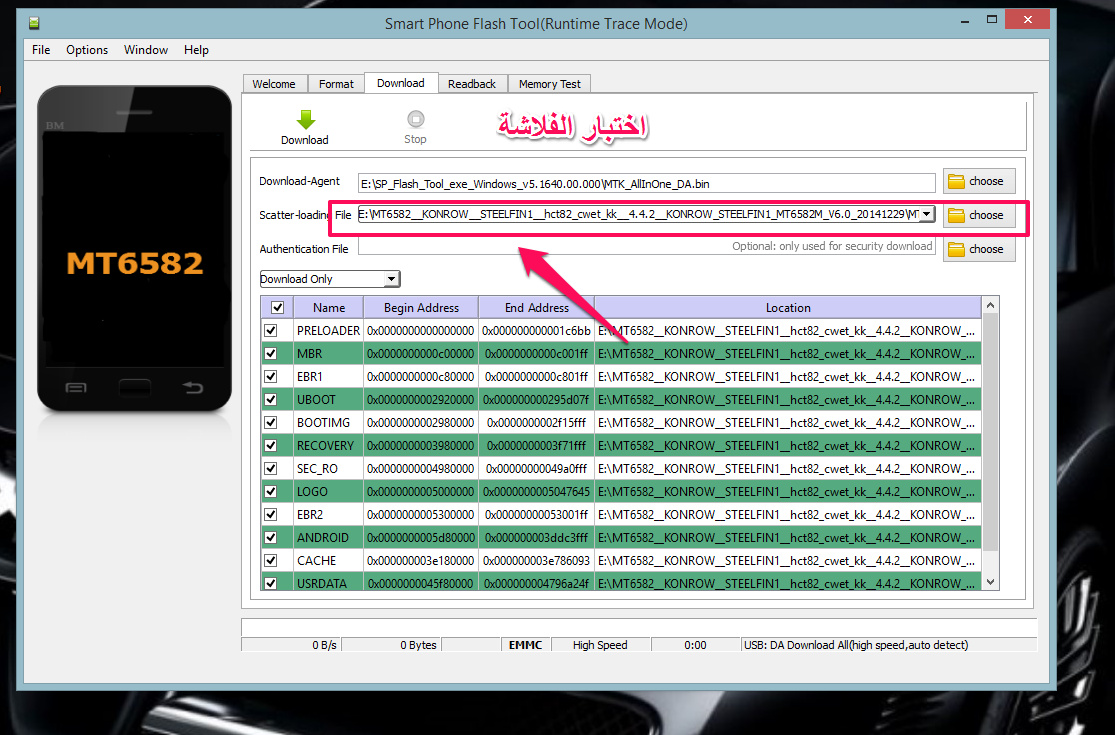Viewport: 1115px width, 735px height.
Task: Select the PRELOADER name cell
Action: 329,331
